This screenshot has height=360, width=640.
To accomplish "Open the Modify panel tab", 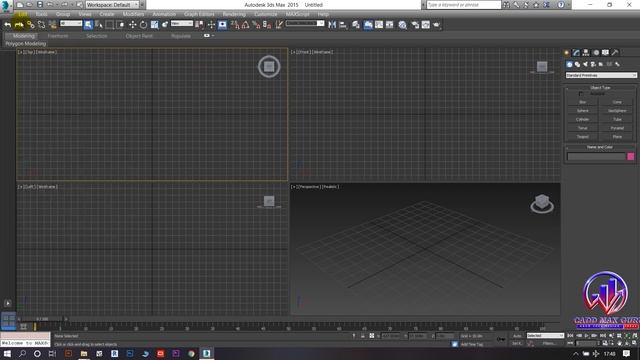I will [x=576, y=53].
